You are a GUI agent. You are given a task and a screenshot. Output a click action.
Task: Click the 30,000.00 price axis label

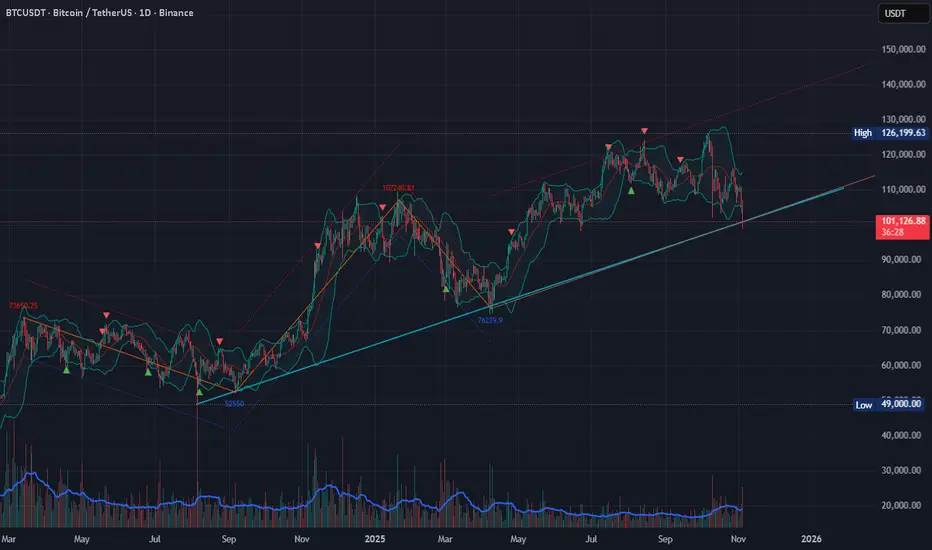coord(903,470)
